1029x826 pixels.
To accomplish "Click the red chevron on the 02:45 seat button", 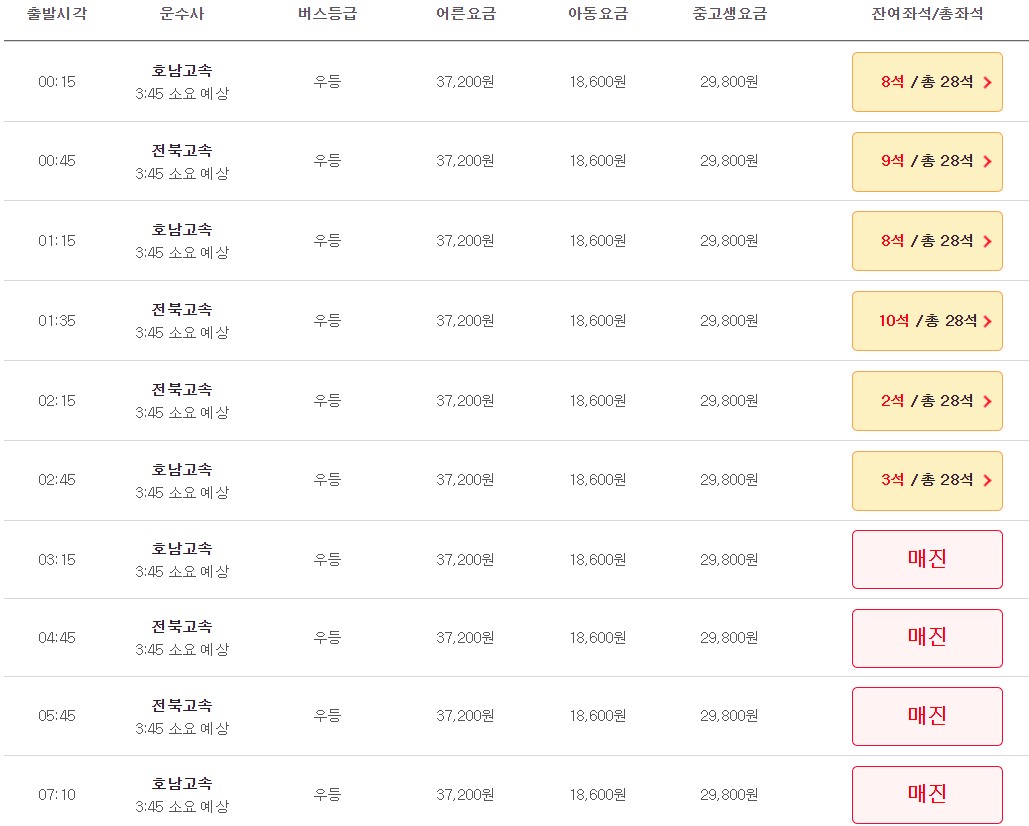I will tap(988, 481).
